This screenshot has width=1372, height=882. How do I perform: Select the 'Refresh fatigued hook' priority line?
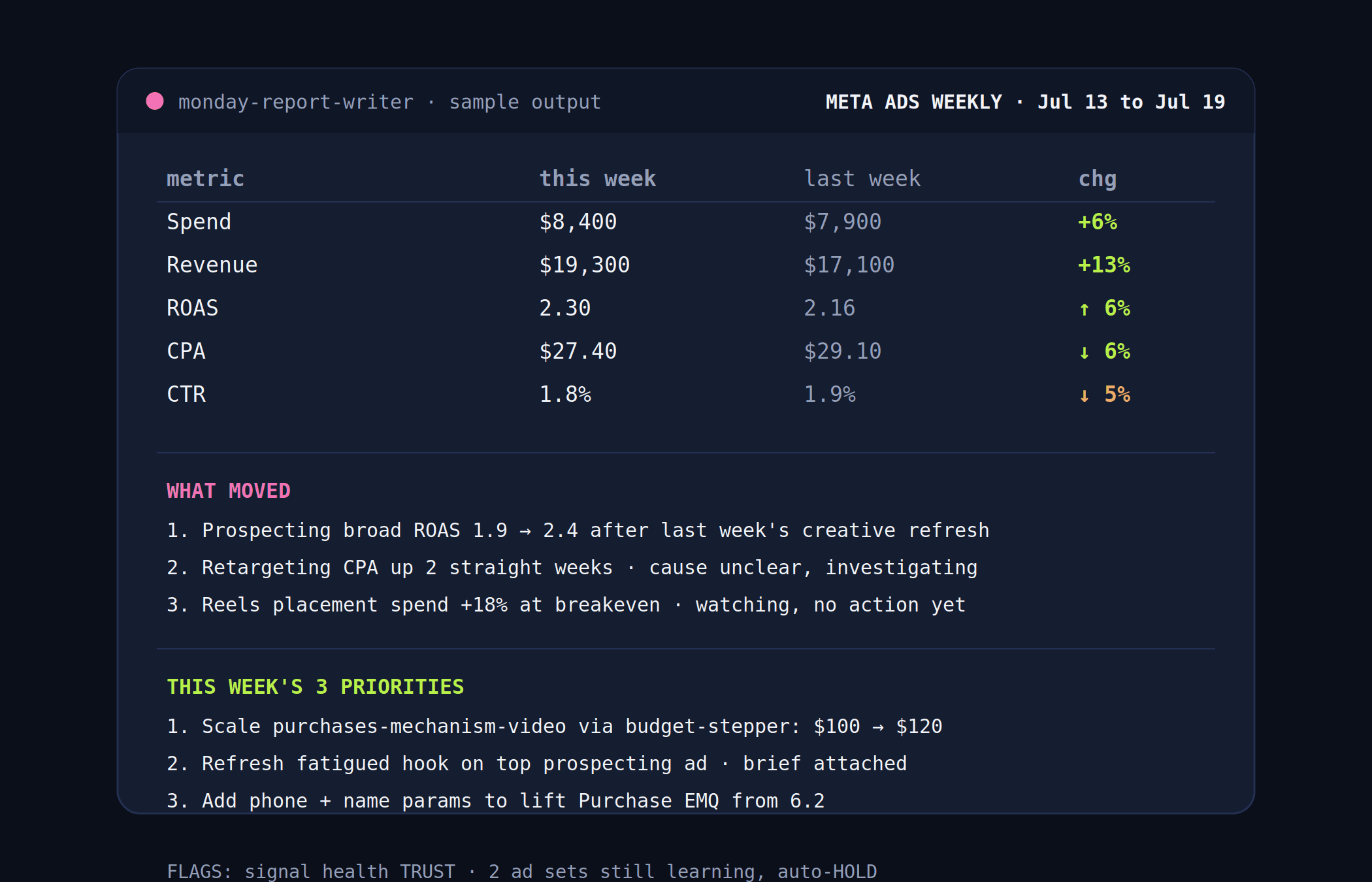(536, 764)
